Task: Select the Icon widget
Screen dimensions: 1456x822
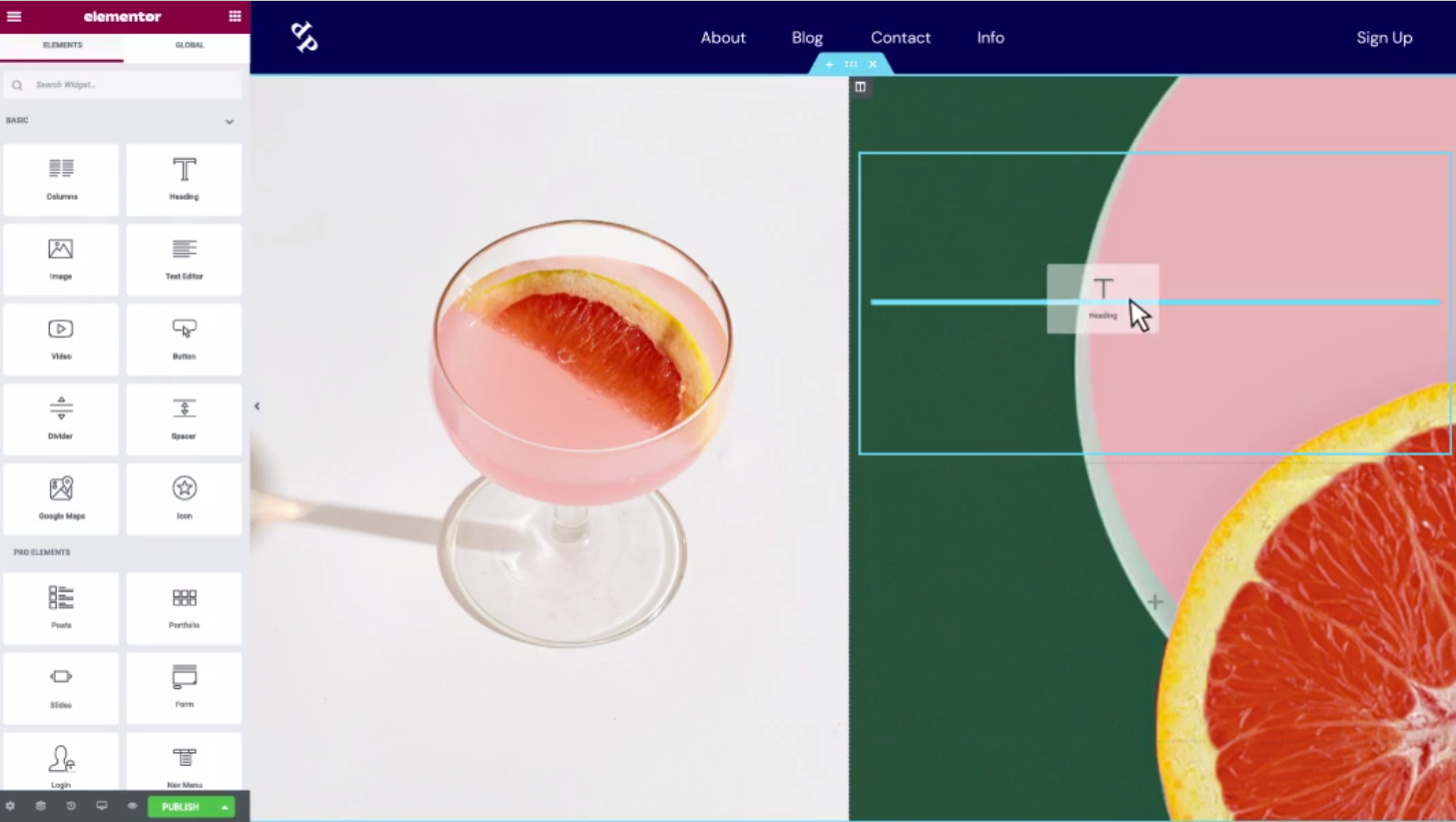Action: (184, 499)
